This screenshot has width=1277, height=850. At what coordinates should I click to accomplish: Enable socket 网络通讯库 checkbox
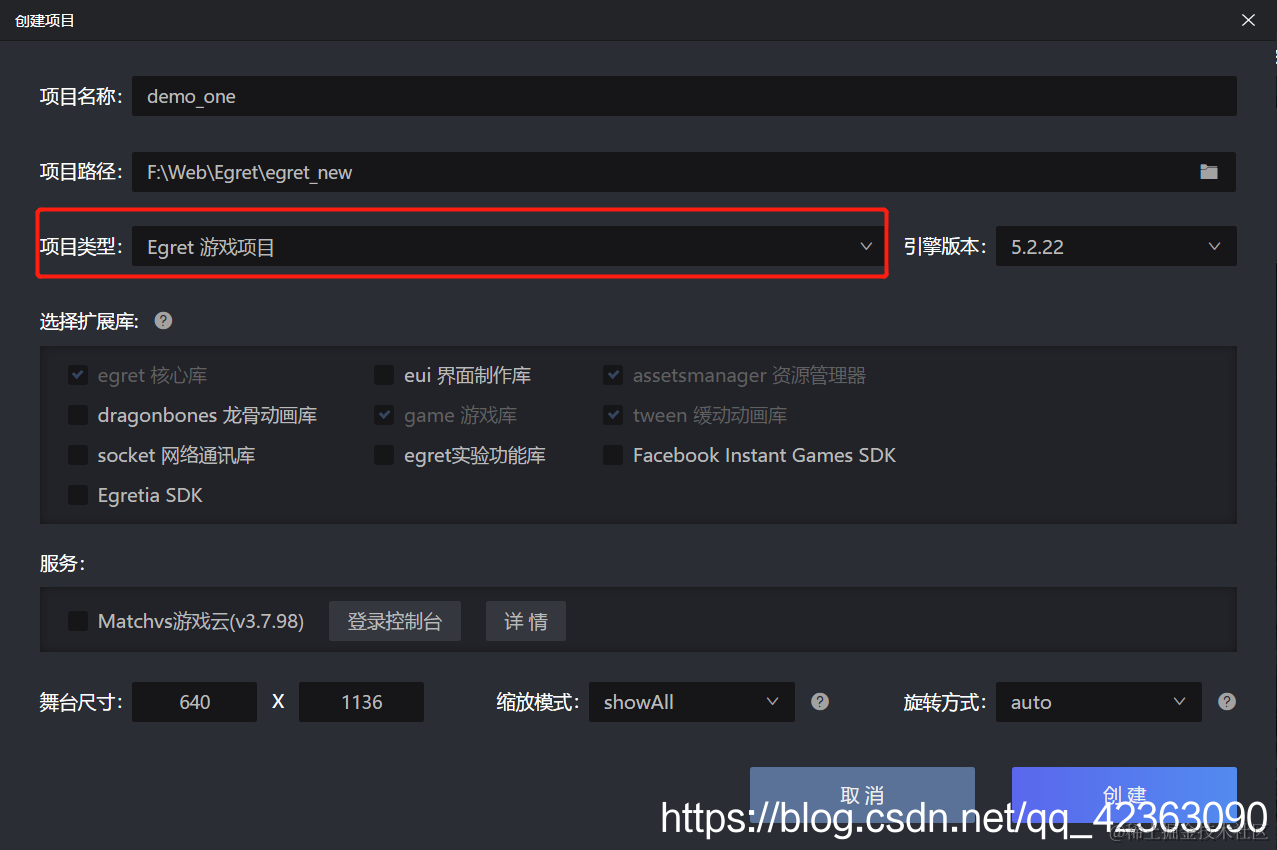(78, 455)
